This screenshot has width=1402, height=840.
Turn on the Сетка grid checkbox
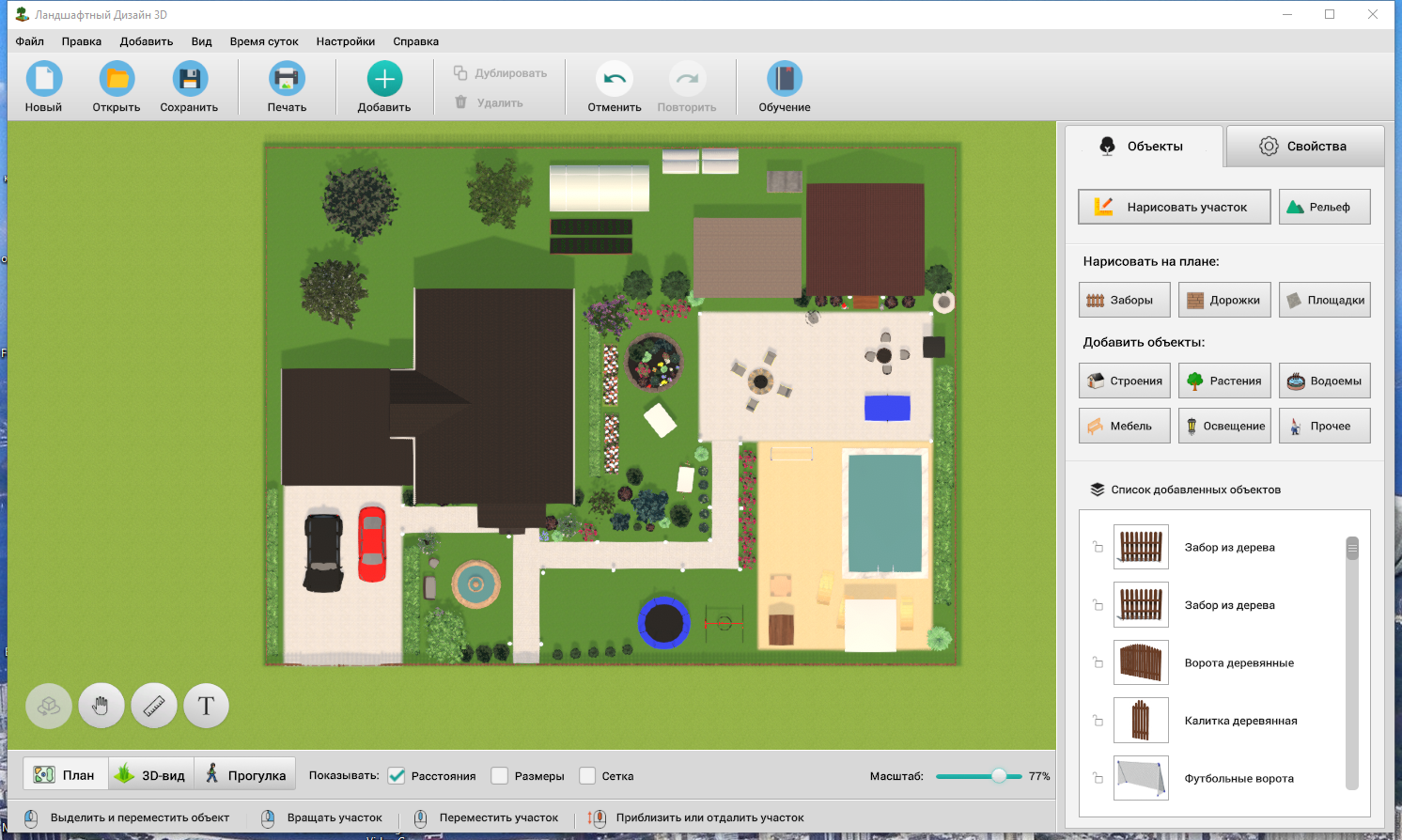pos(587,776)
